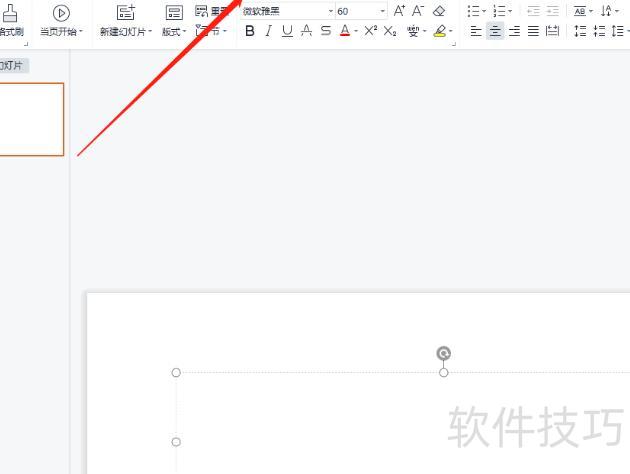
Task: Click the 新建幻灯片 label
Action: (123, 31)
